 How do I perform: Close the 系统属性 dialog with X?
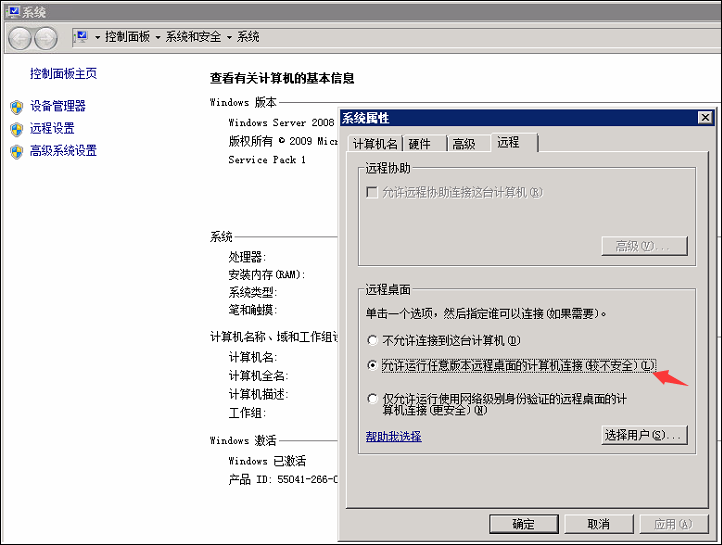(705, 118)
